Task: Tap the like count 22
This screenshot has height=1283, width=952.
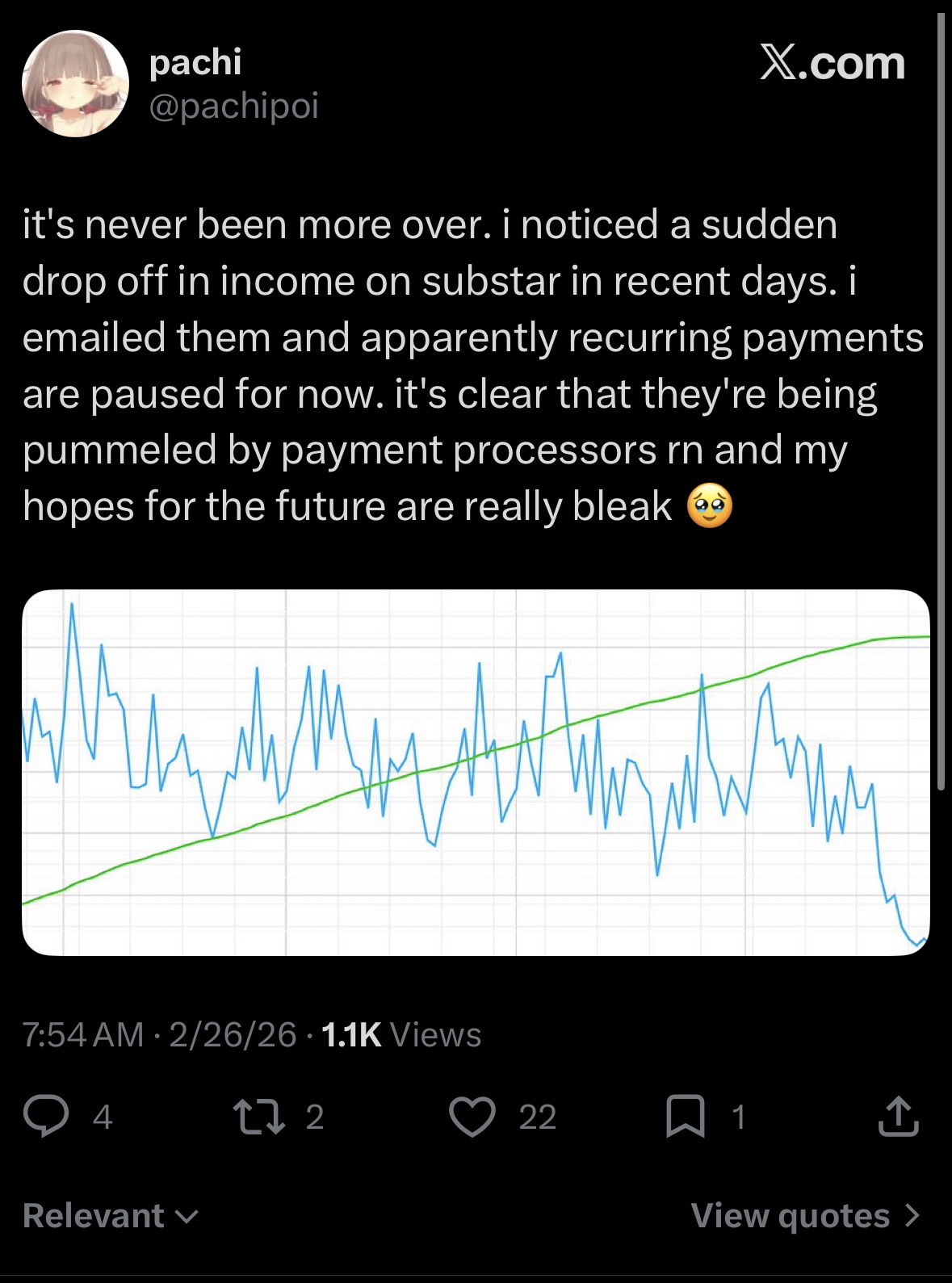Action: coord(537,1117)
